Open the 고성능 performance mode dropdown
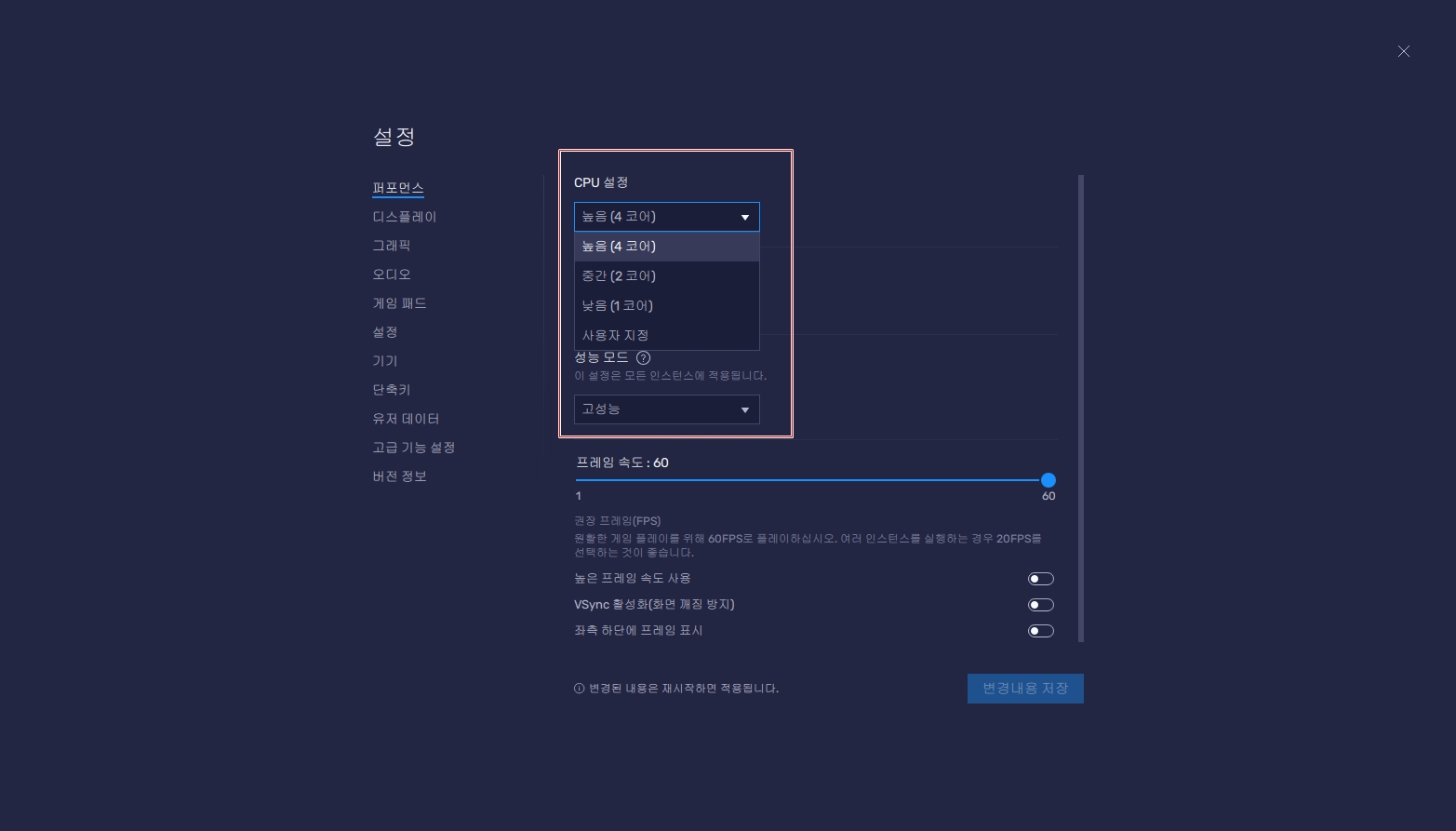 click(667, 409)
